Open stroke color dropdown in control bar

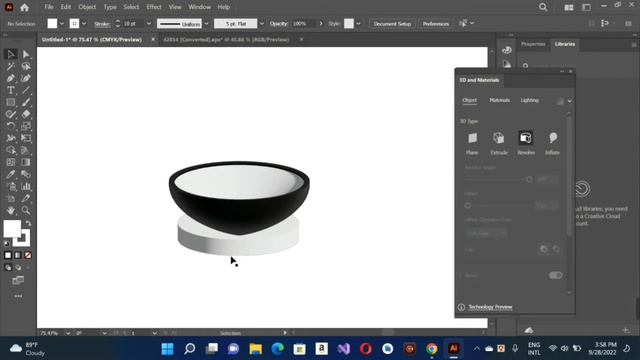84,24
